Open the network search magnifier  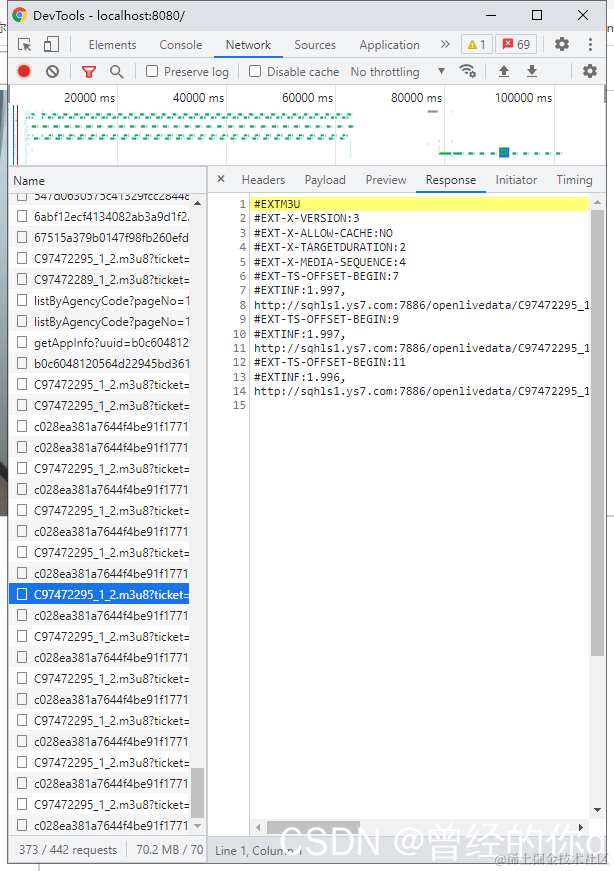tap(116, 72)
